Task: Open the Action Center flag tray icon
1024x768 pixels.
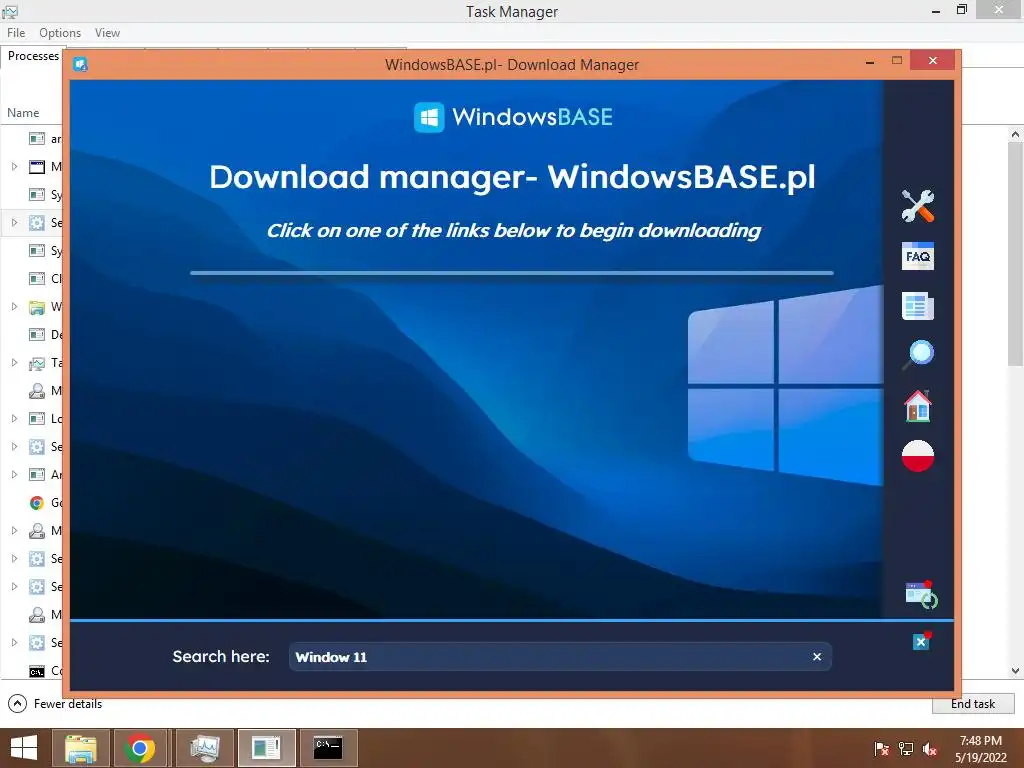Action: [x=881, y=748]
